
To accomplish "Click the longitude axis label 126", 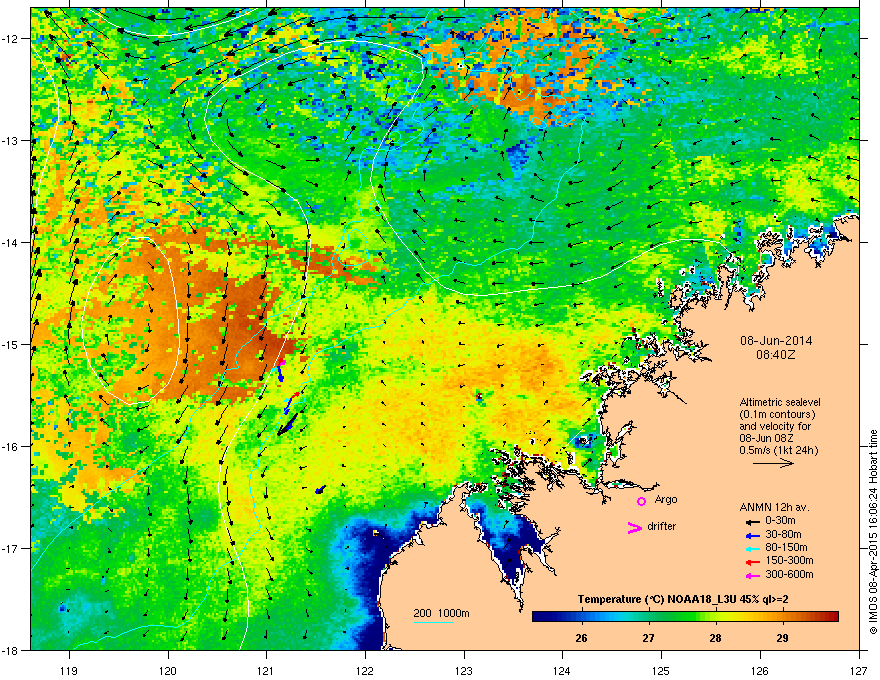I will click(x=760, y=670).
